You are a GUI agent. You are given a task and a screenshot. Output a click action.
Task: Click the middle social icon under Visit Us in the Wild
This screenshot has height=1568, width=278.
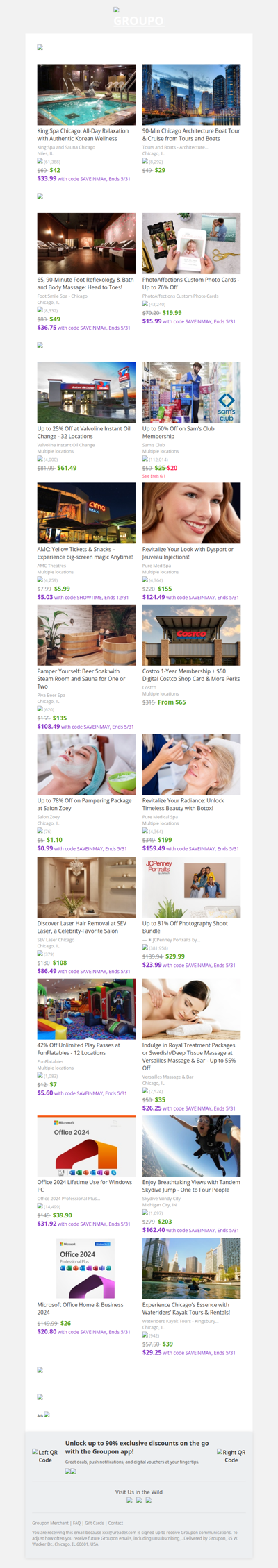click(139, 1500)
